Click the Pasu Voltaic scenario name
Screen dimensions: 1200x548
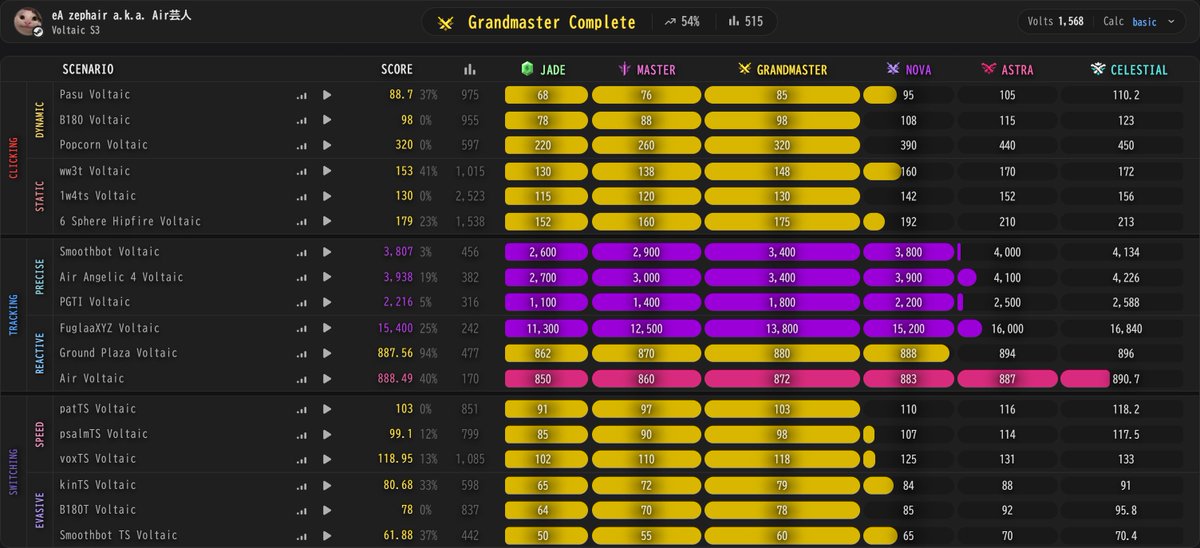[94, 95]
